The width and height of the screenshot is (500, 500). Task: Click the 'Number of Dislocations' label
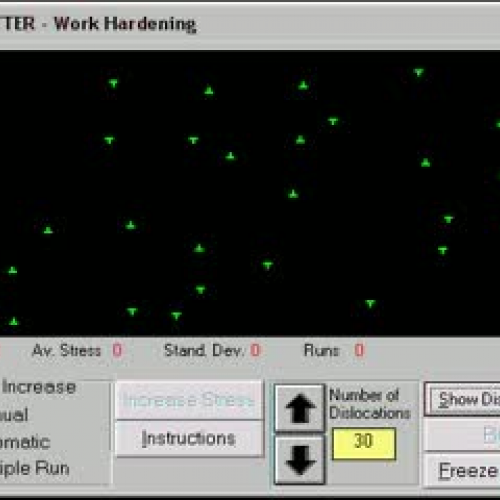(369, 404)
